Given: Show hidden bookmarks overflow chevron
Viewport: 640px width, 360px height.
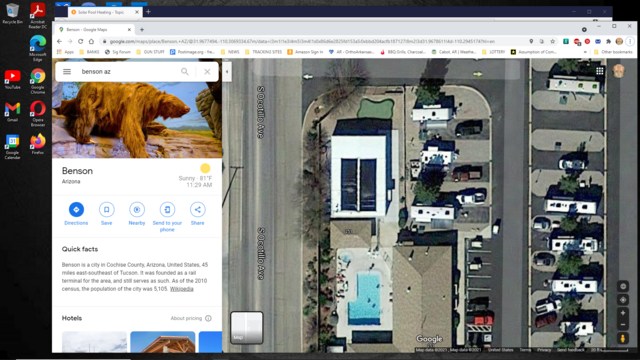Looking at the screenshot, I should coord(585,52).
